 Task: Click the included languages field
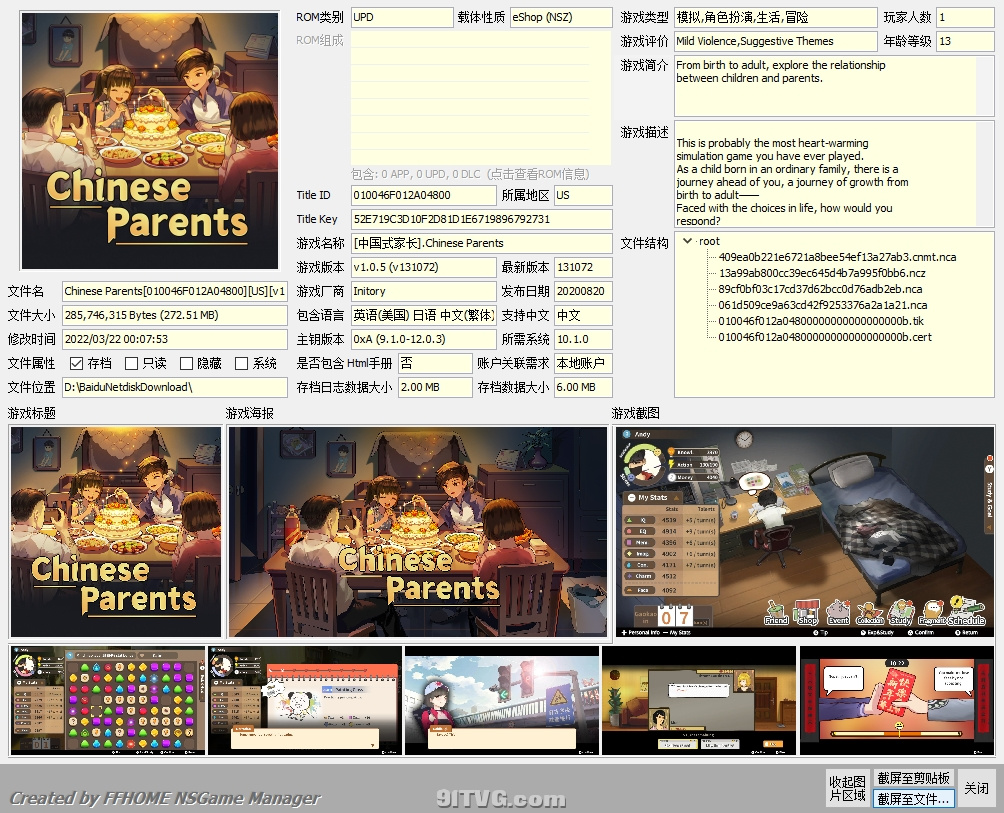coord(423,316)
